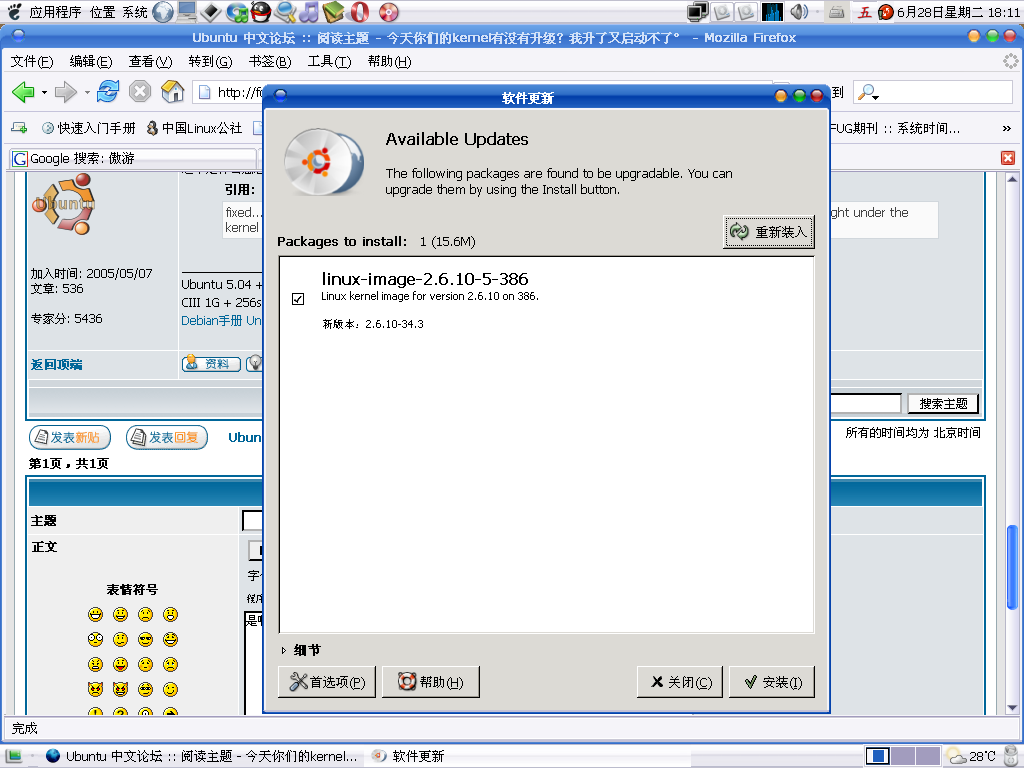1024x768 pixels.
Task: Open the 文件 menu in Firefox
Action: (x=32, y=61)
